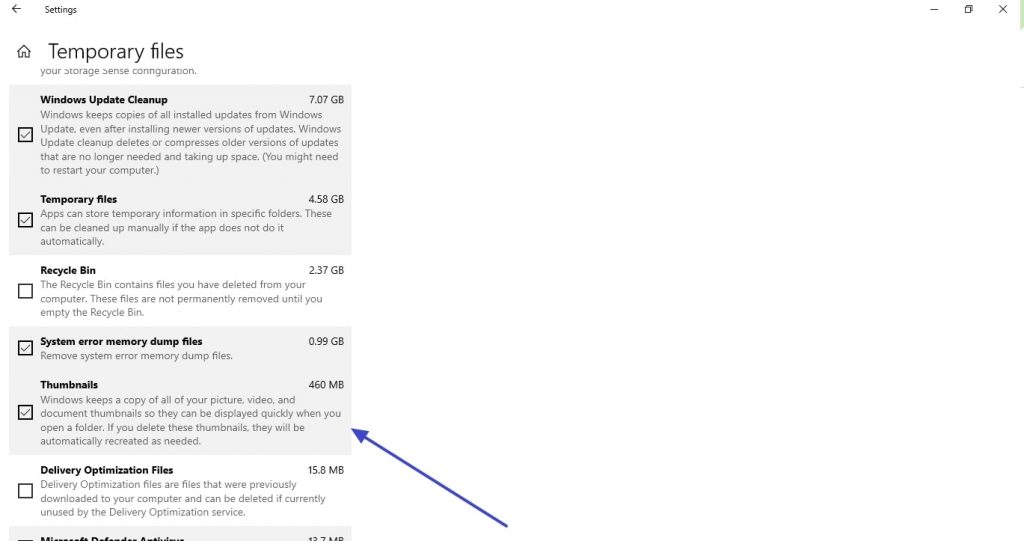This screenshot has width=1024, height=541.
Task: Click the Thumbnails entry heading
Action: pyautogui.click(x=69, y=385)
